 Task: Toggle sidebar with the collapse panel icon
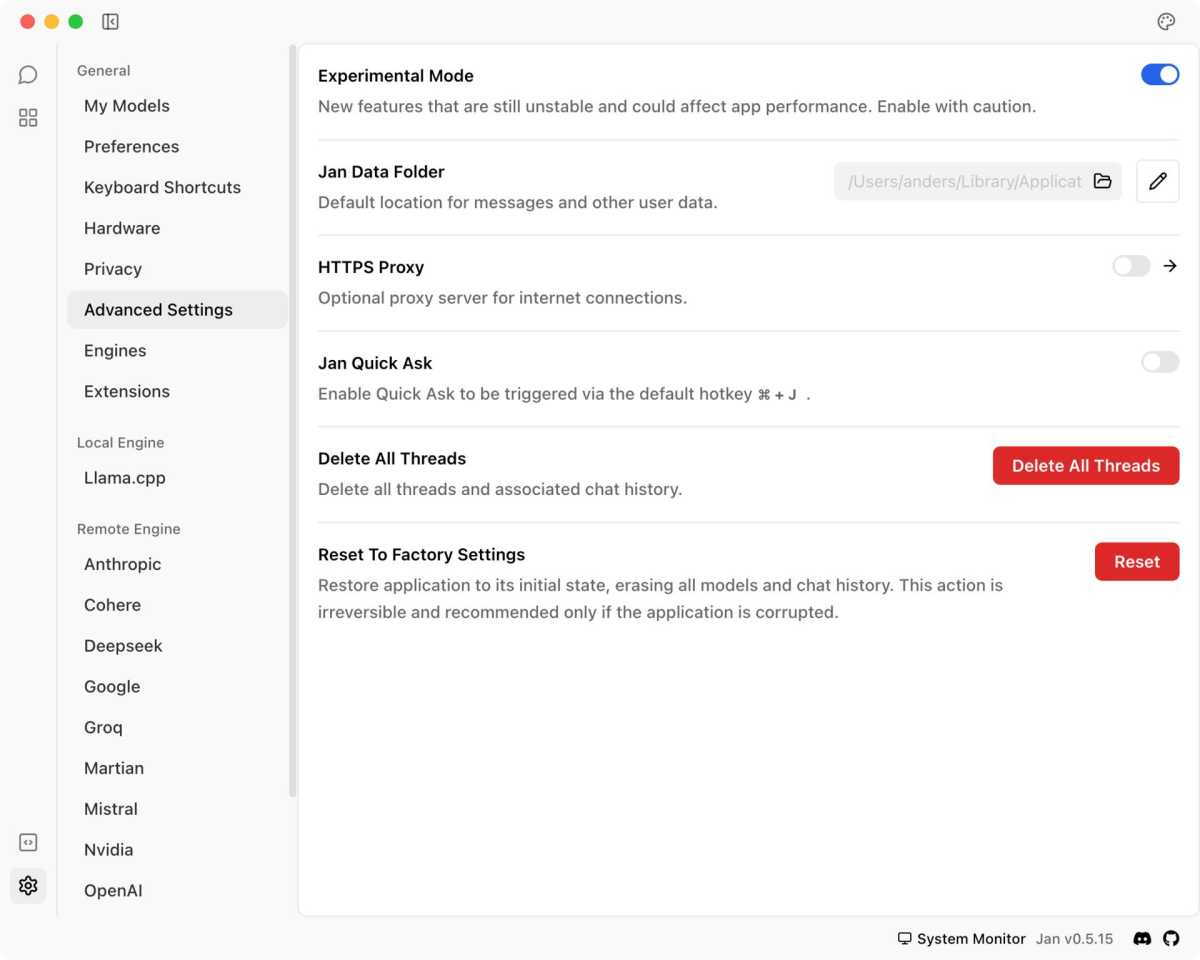(111, 22)
